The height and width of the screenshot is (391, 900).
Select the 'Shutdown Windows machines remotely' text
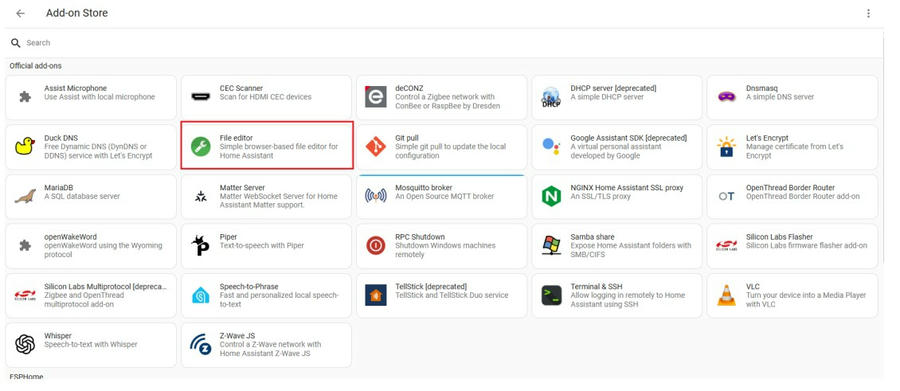(445, 250)
